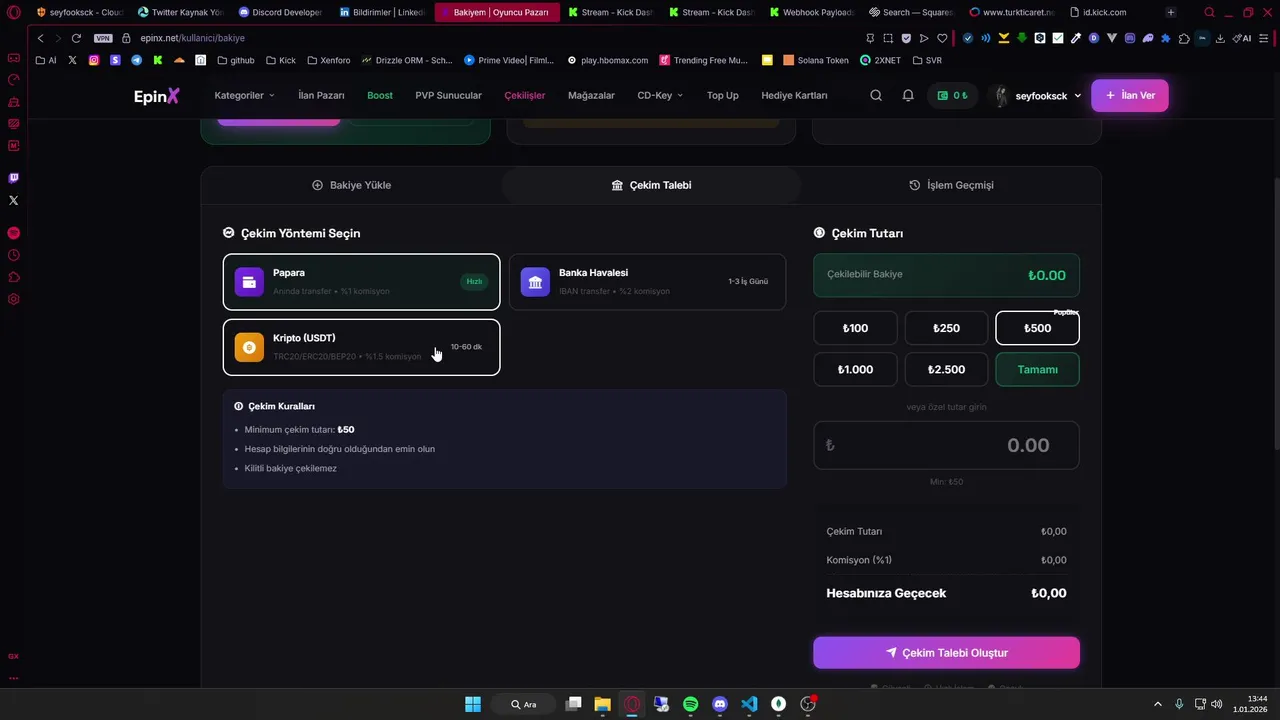Viewport: 1280px width, 720px height.
Task: Choose the ₺250 preset amount
Action: pos(946,328)
